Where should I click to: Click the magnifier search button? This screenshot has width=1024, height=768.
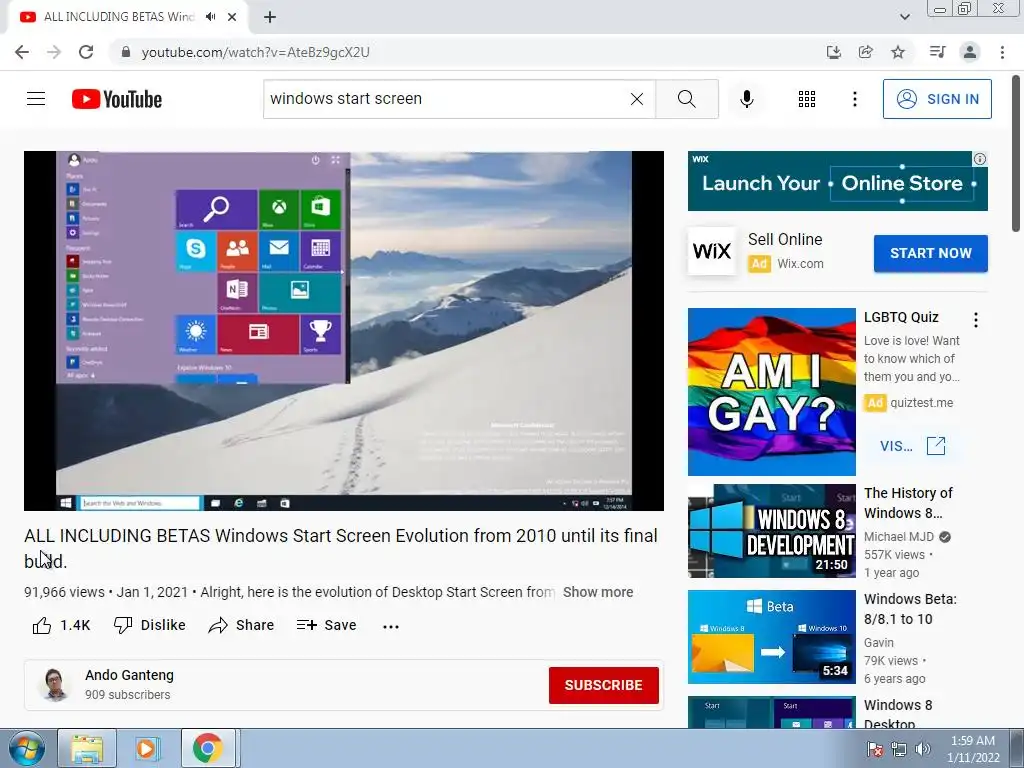(686, 99)
